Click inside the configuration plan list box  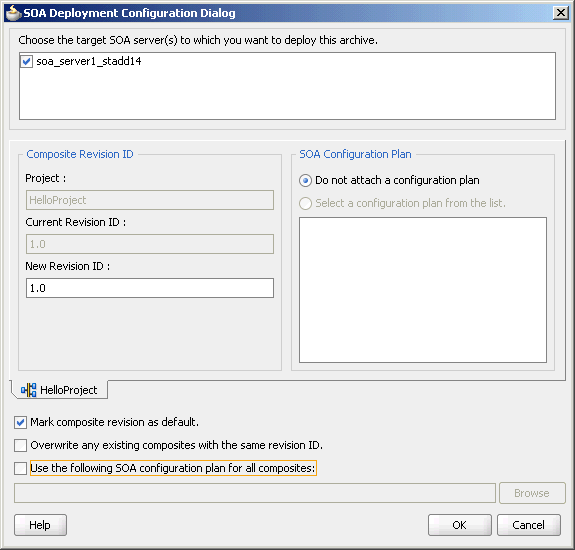[423, 290]
